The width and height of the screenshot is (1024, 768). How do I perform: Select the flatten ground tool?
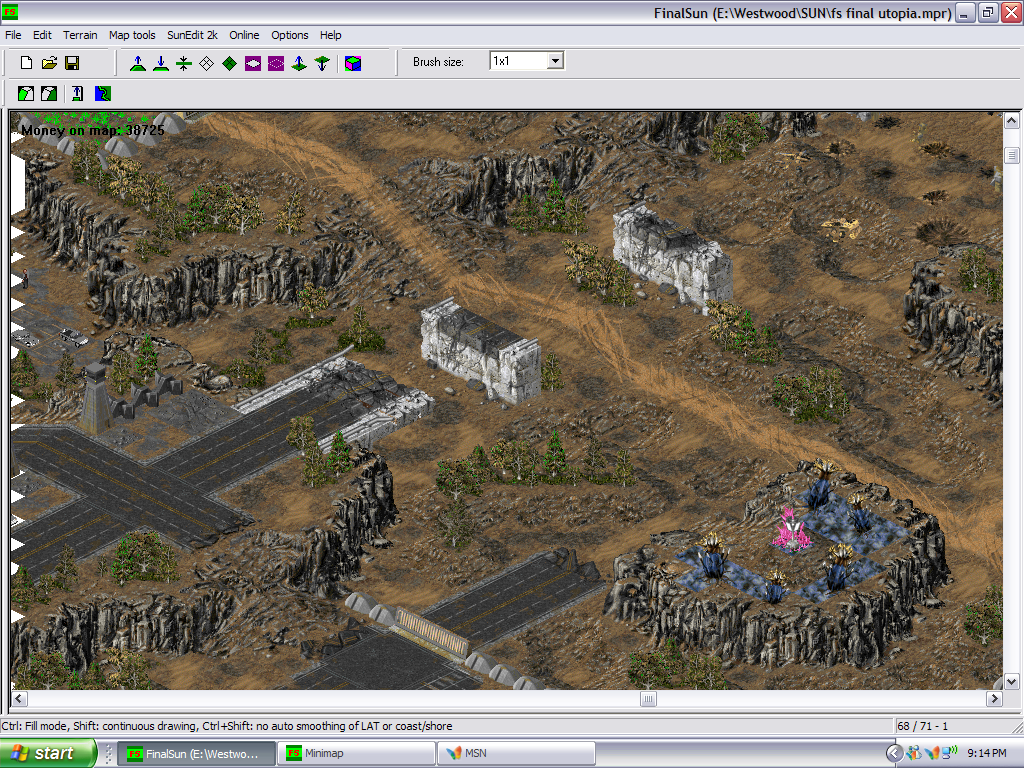tap(183, 63)
